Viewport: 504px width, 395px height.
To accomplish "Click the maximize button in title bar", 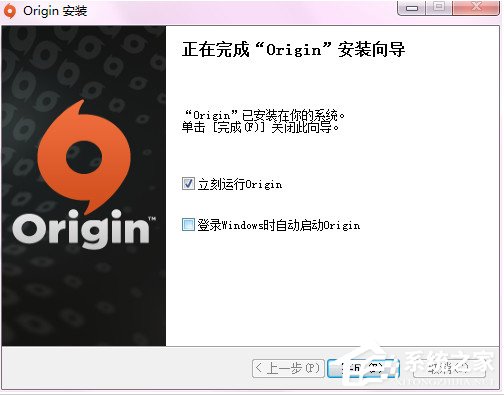I will [x=439, y=8].
